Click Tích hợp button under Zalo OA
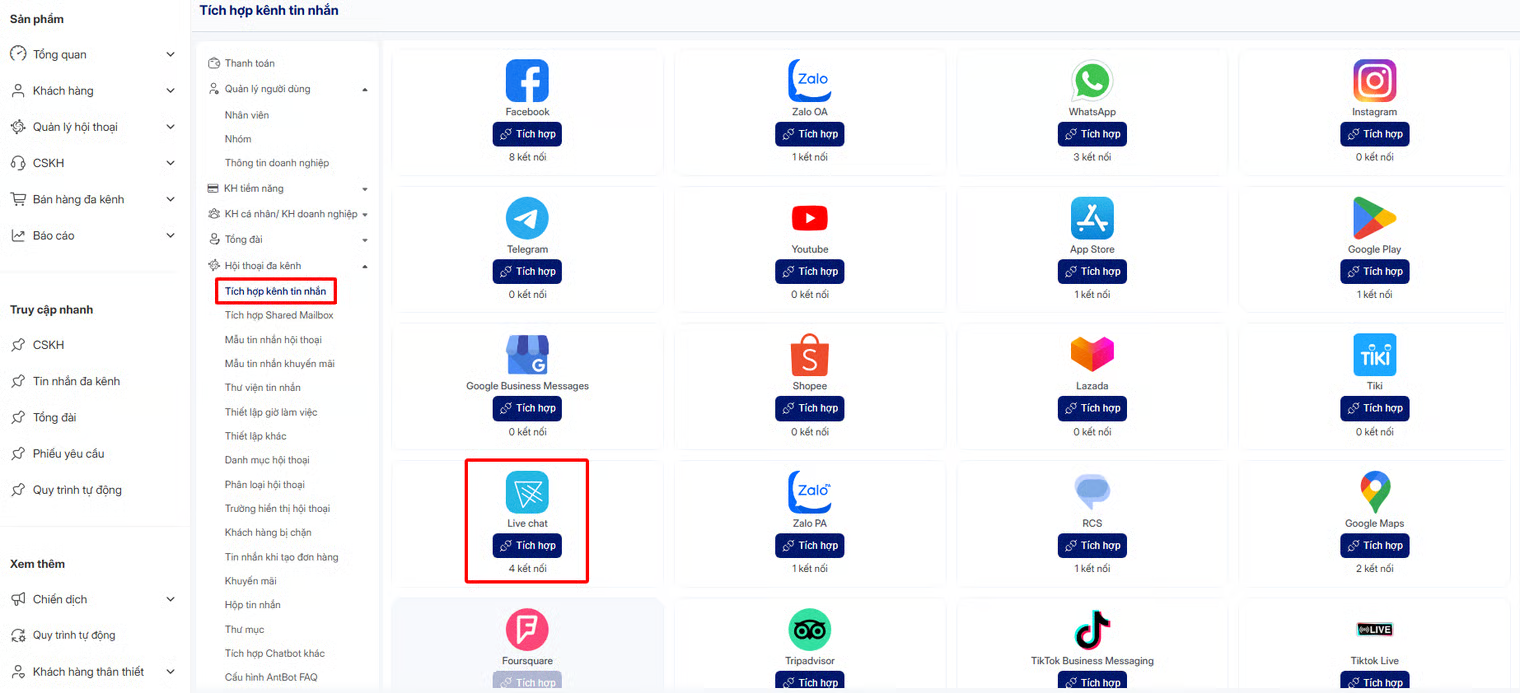Screen dimensions: 1520x693 pyautogui.click(x=809, y=134)
